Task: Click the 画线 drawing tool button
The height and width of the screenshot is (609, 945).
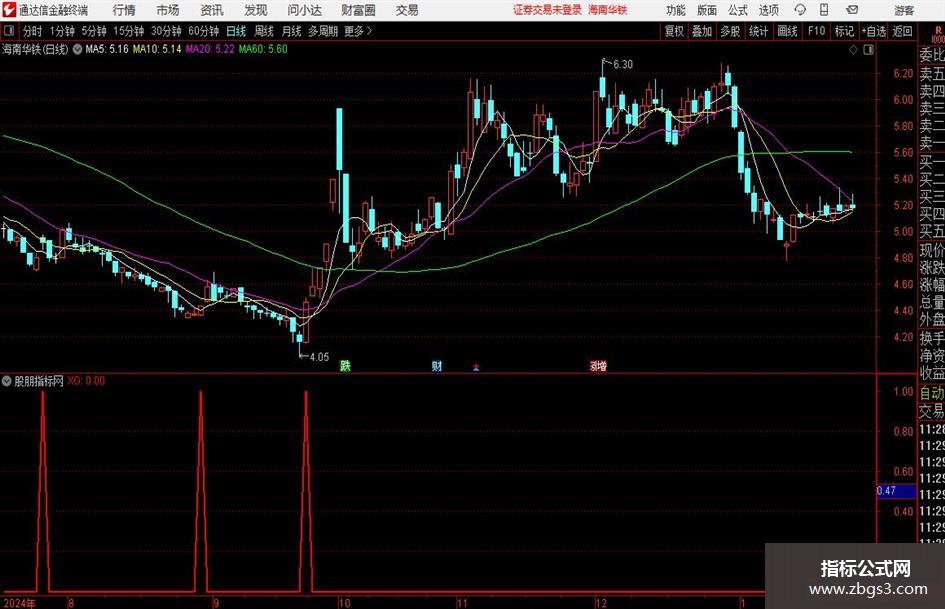Action: [x=787, y=31]
